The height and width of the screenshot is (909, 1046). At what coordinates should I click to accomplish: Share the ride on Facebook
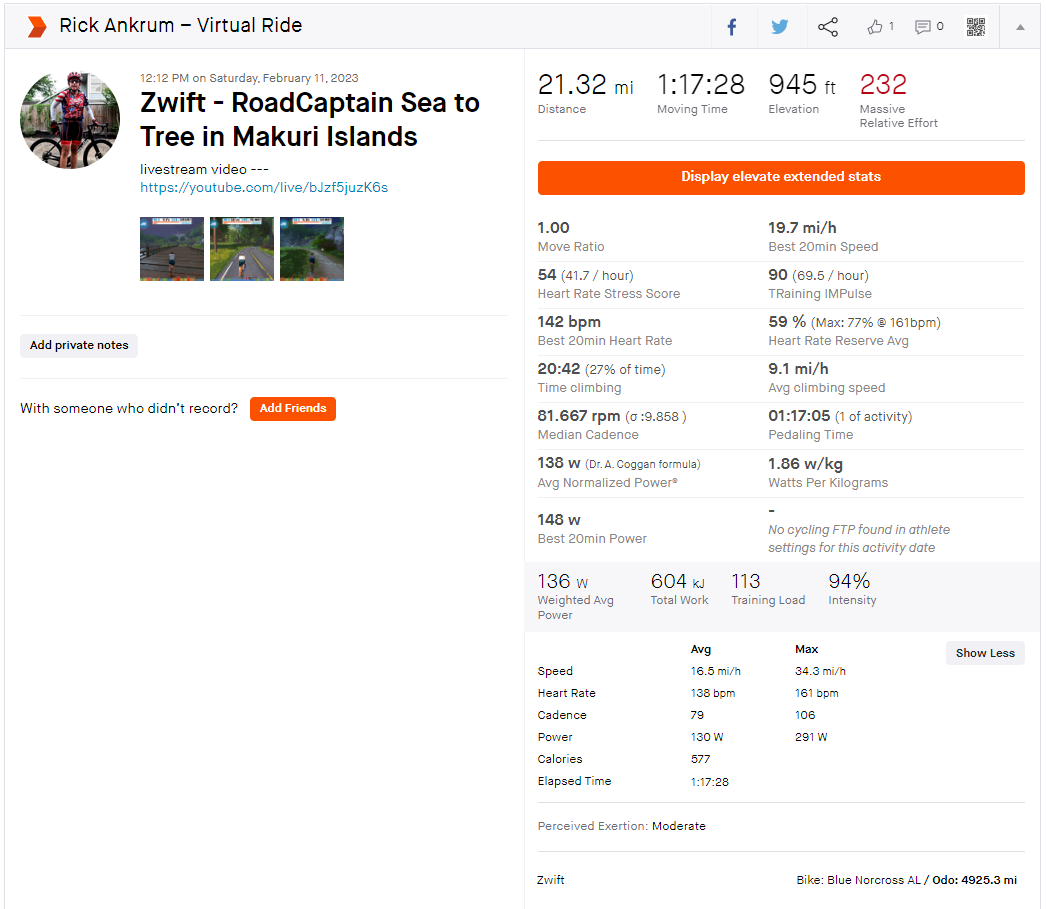[732, 27]
